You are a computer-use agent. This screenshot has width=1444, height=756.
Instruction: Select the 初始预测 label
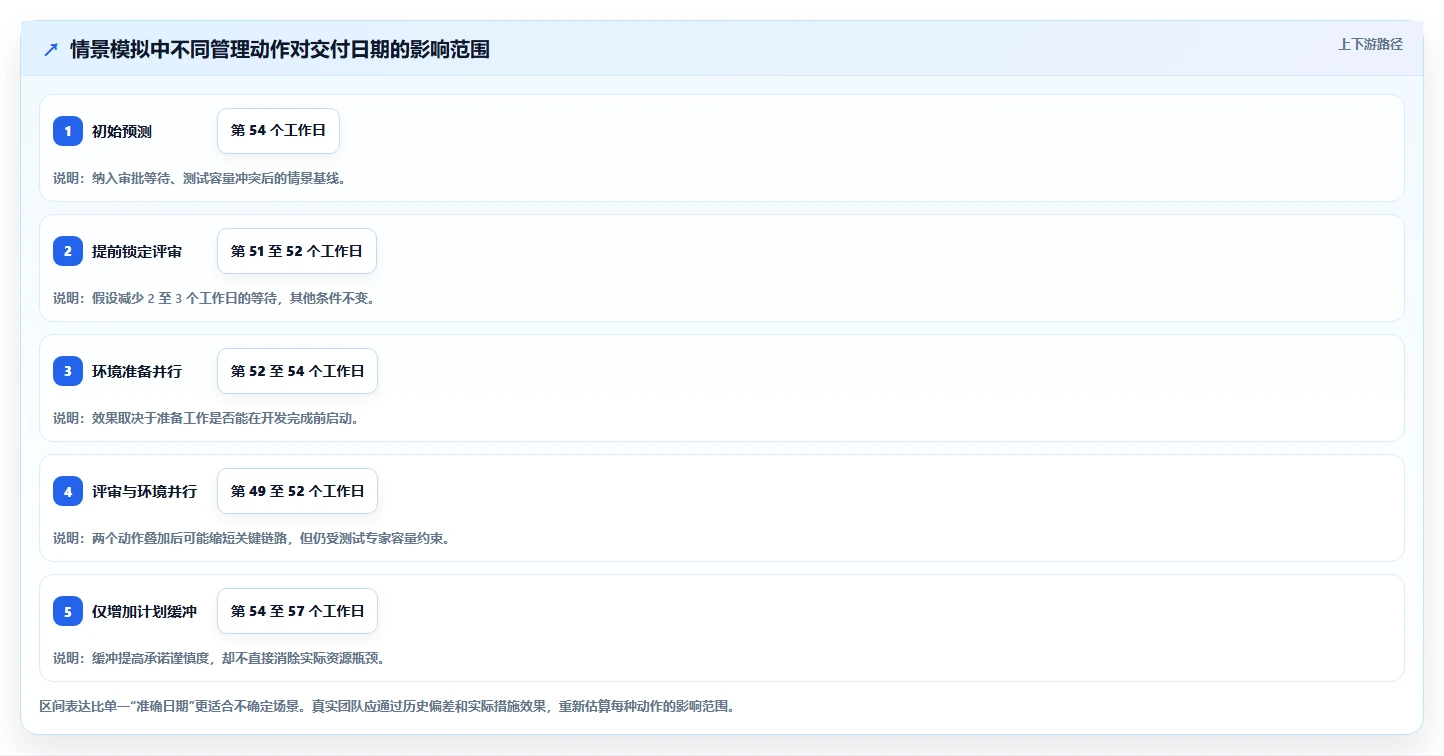tap(122, 131)
